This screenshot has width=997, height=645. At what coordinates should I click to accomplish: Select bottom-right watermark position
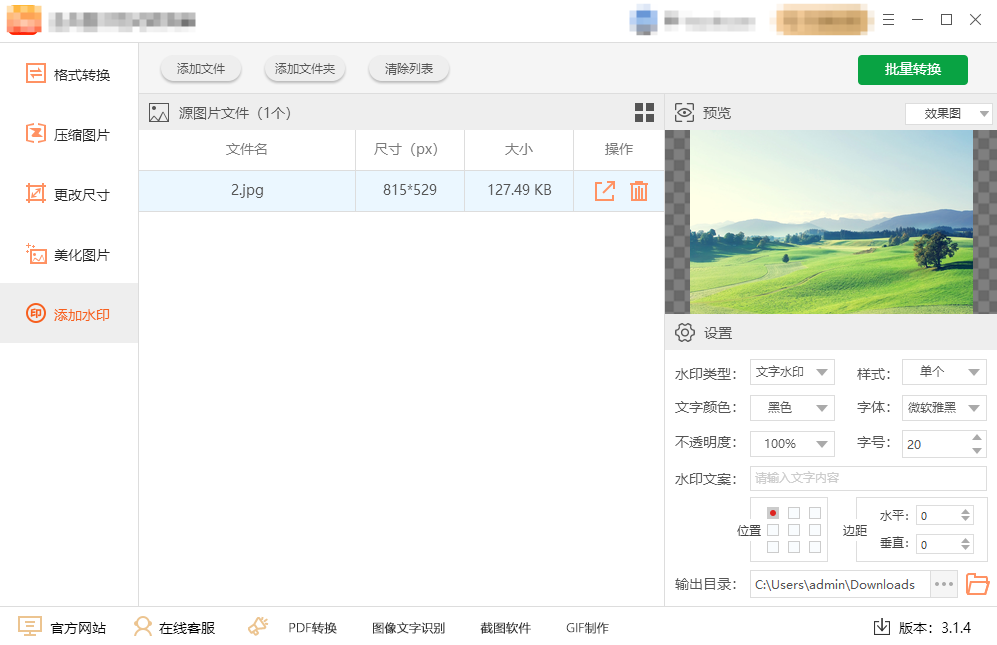point(815,547)
